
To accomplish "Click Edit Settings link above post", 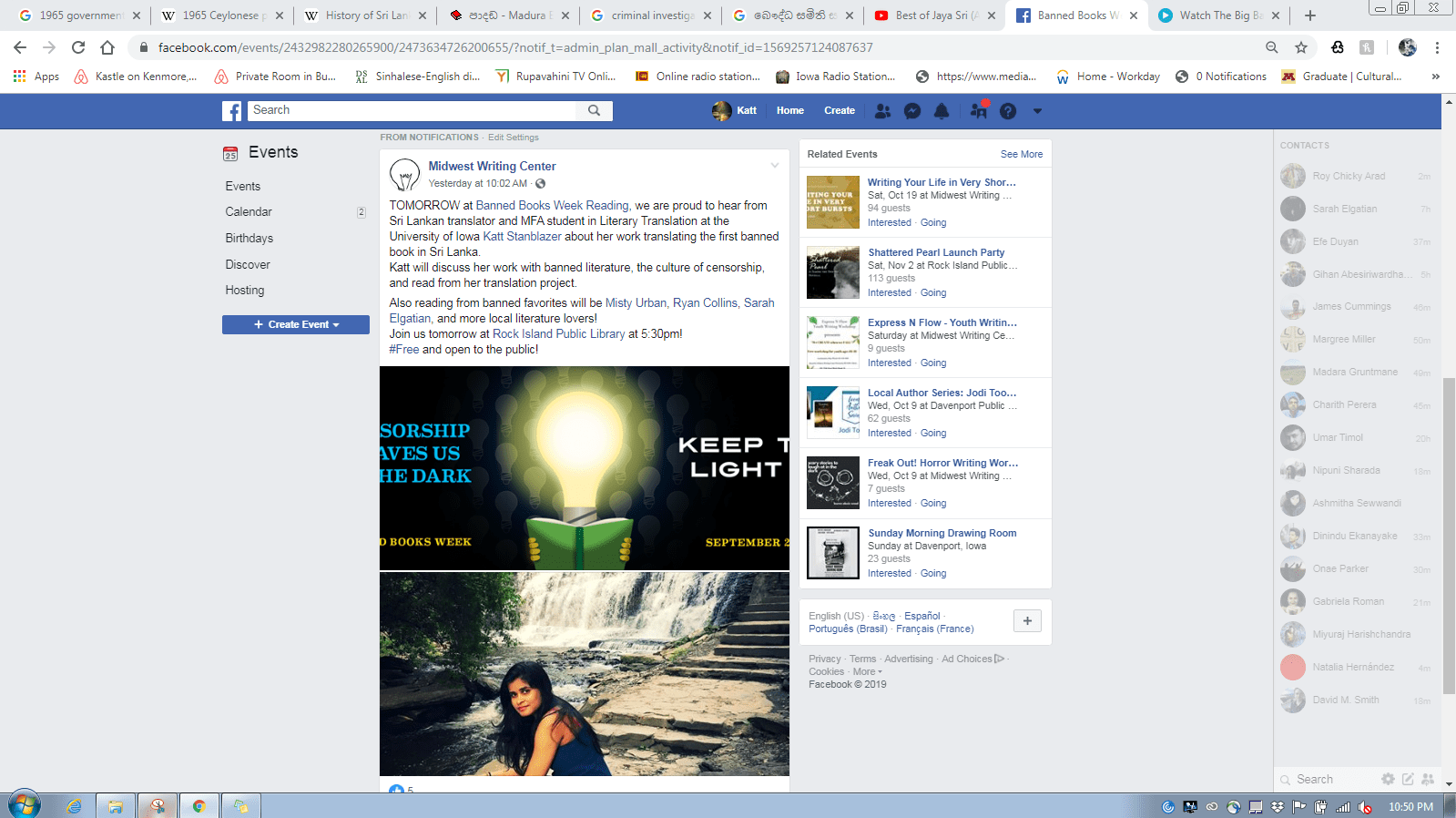I will (514, 138).
